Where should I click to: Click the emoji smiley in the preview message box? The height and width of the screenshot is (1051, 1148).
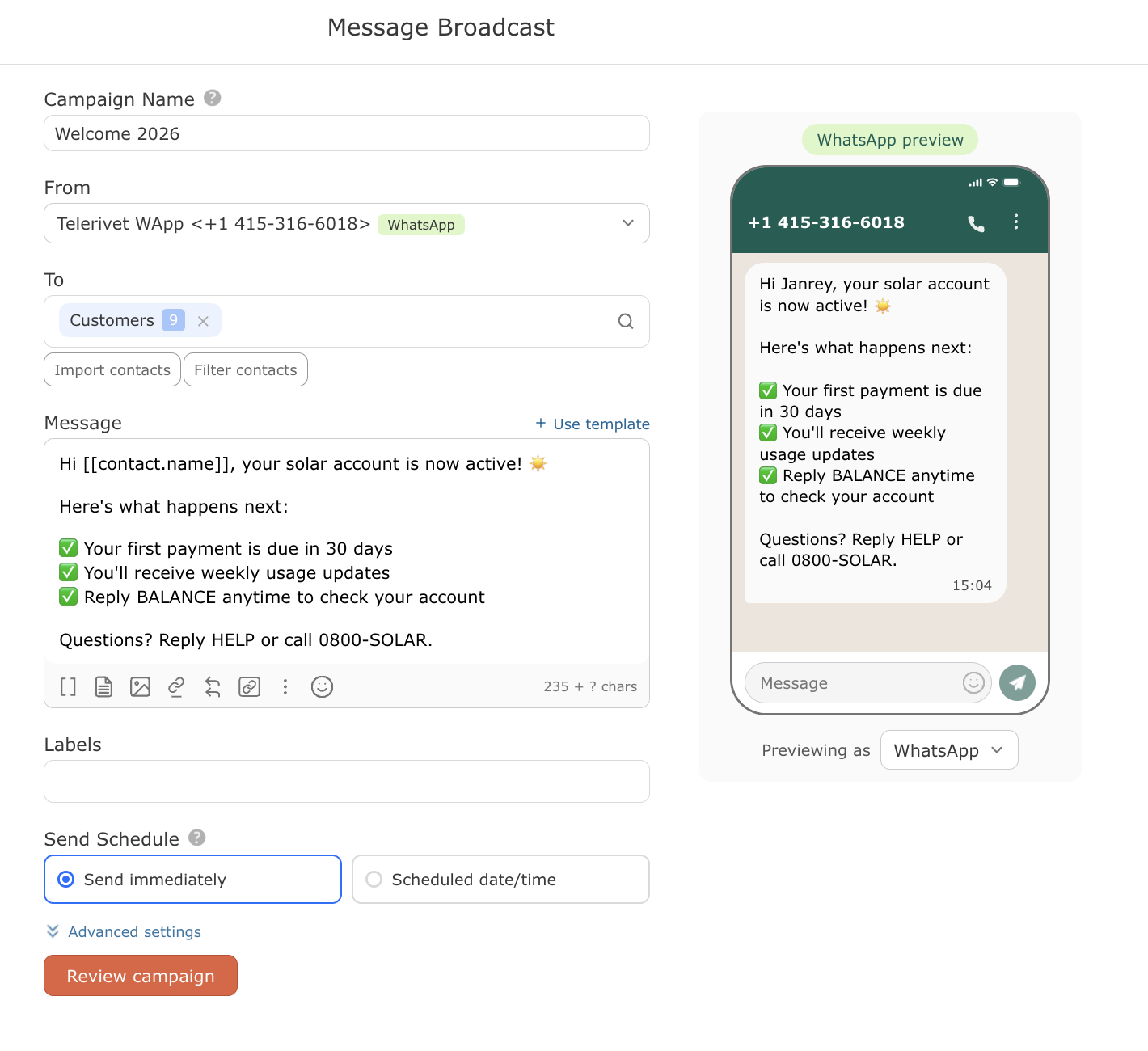[x=973, y=682]
